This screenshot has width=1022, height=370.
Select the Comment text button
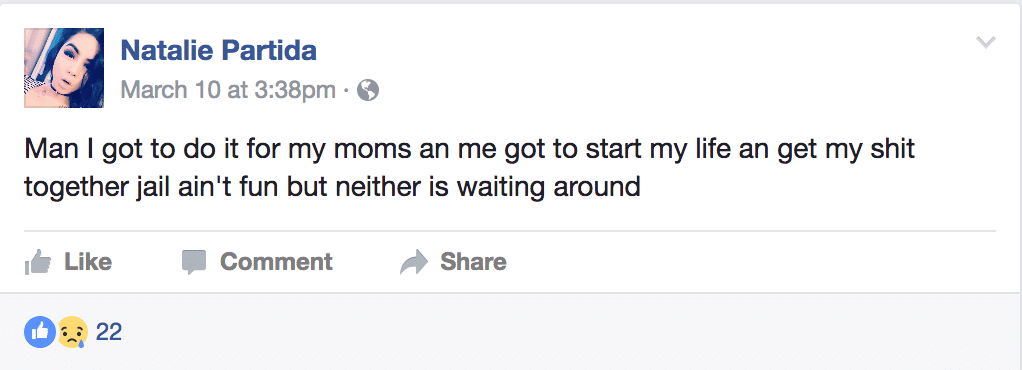pos(276,262)
